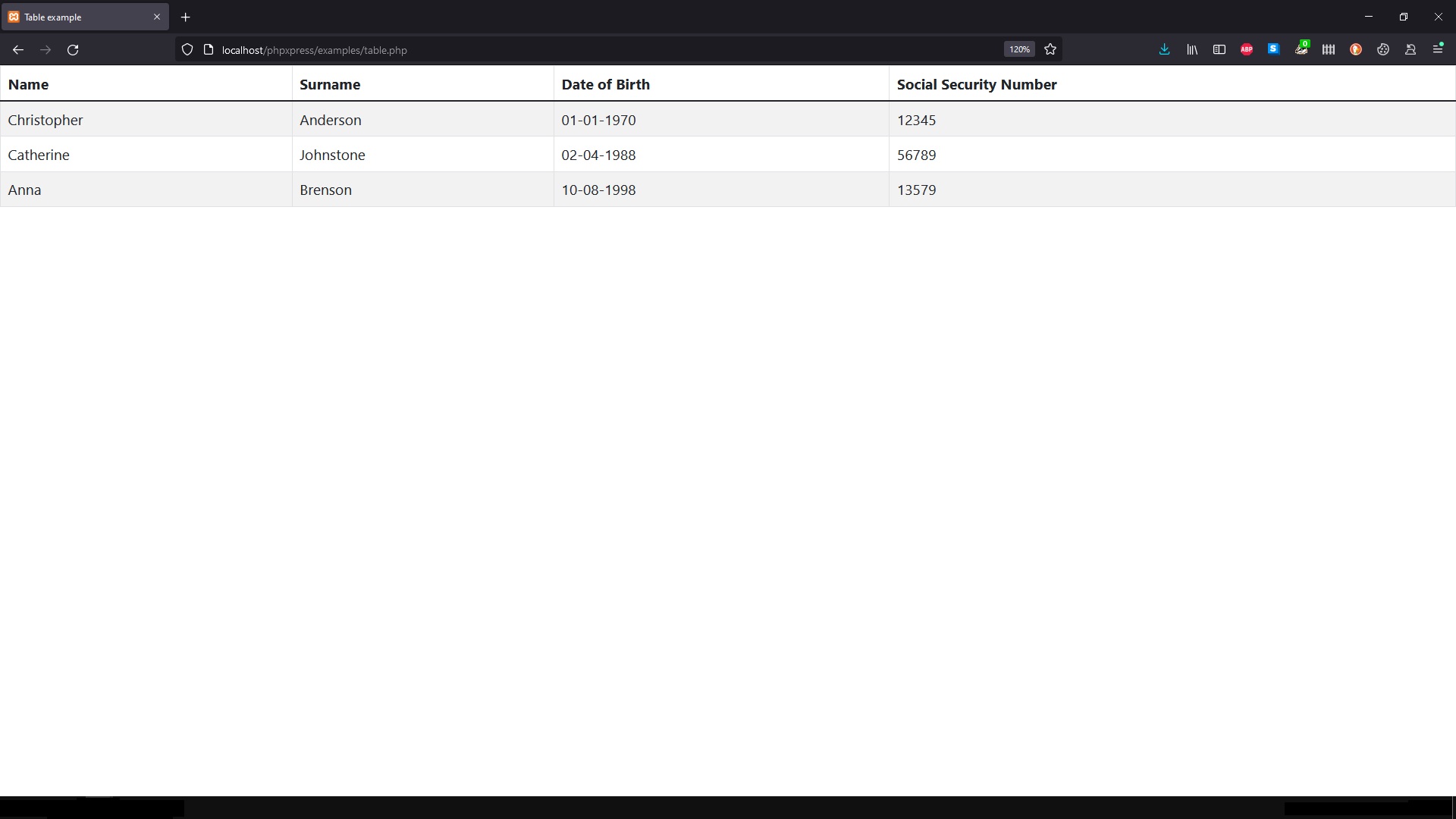Click the Name column header
Viewport: 1456px width, 819px height.
pos(146,84)
